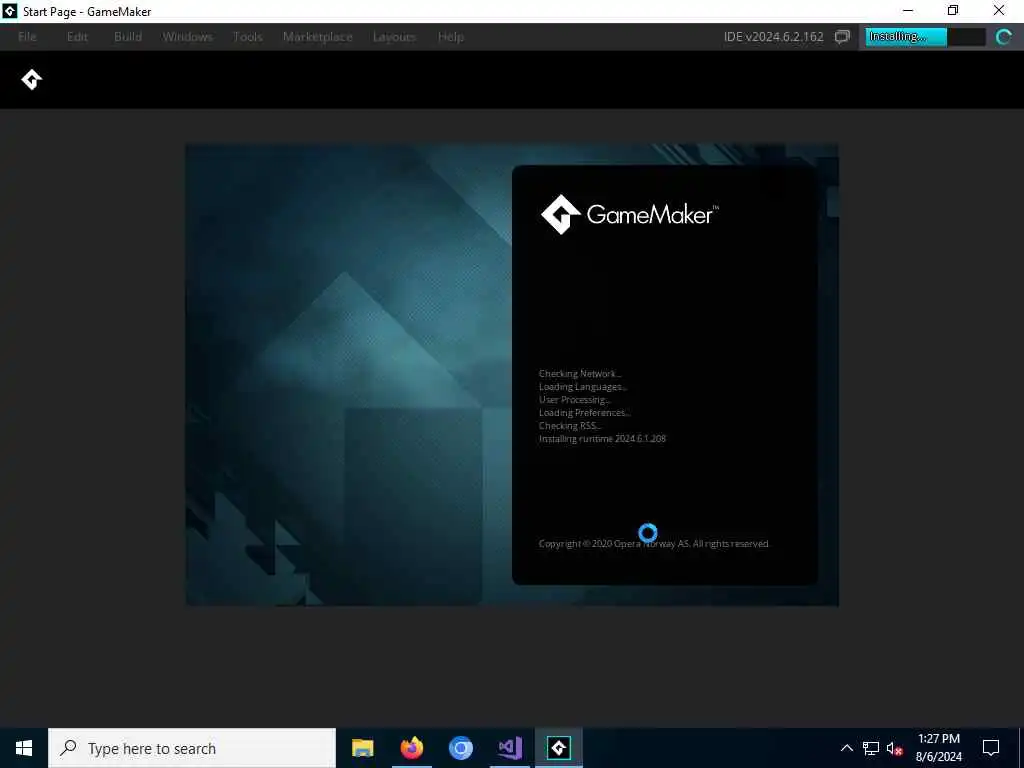
Task: Restore down the GameMaker window
Action: (x=953, y=10)
